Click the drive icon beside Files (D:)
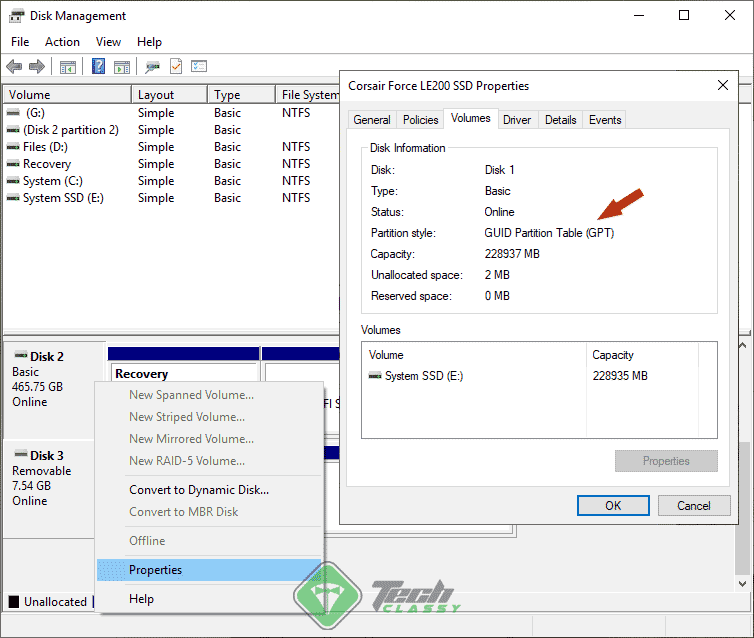Screen dimensions: 754x638 point(13,147)
